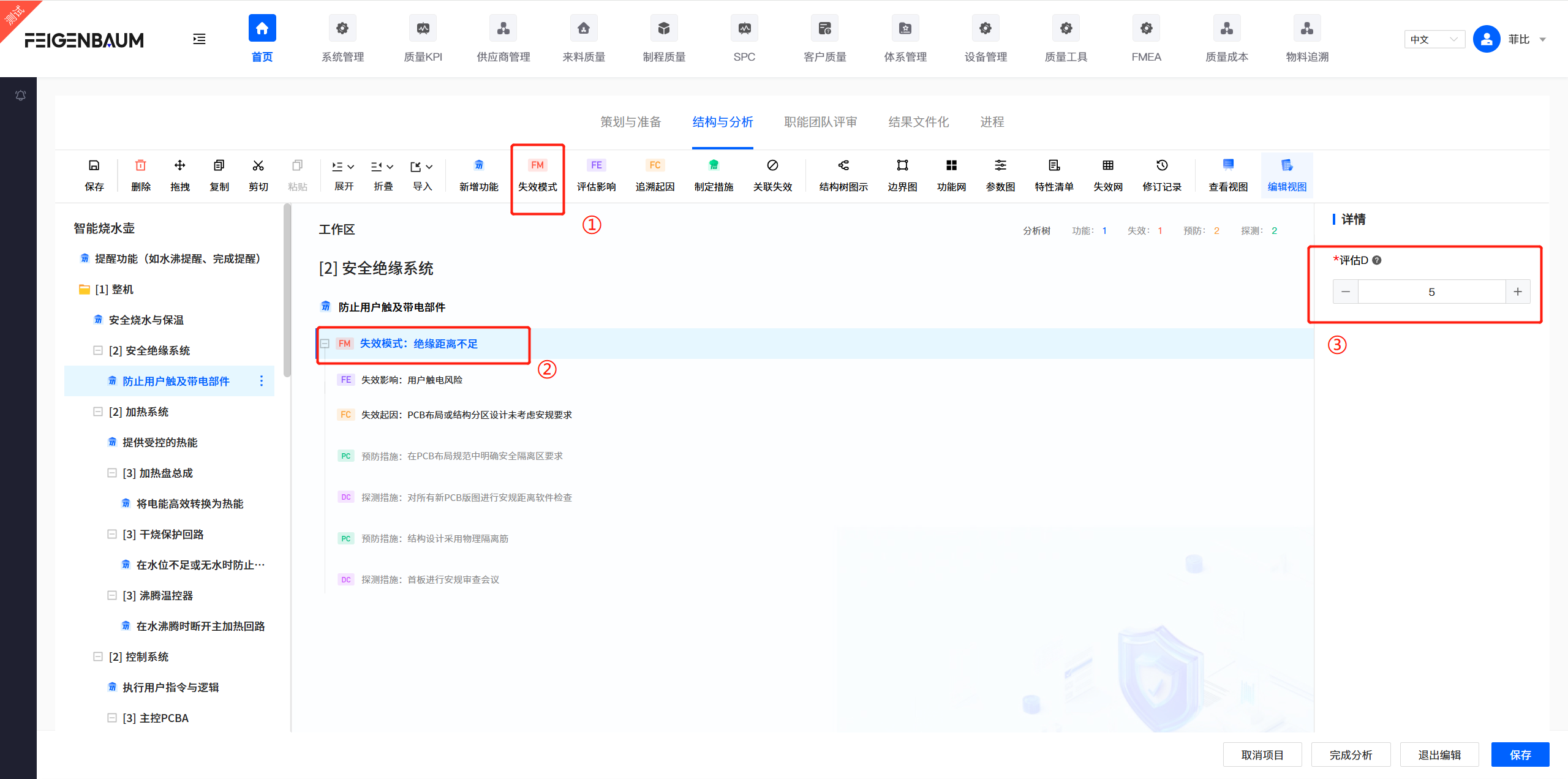Select the 制定措施 toolbar icon

tap(714, 175)
